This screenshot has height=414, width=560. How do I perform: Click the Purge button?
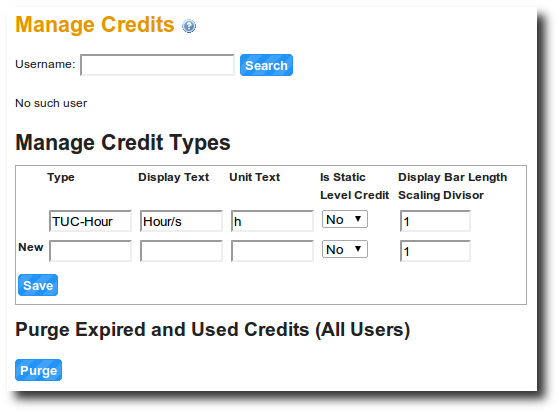38,370
